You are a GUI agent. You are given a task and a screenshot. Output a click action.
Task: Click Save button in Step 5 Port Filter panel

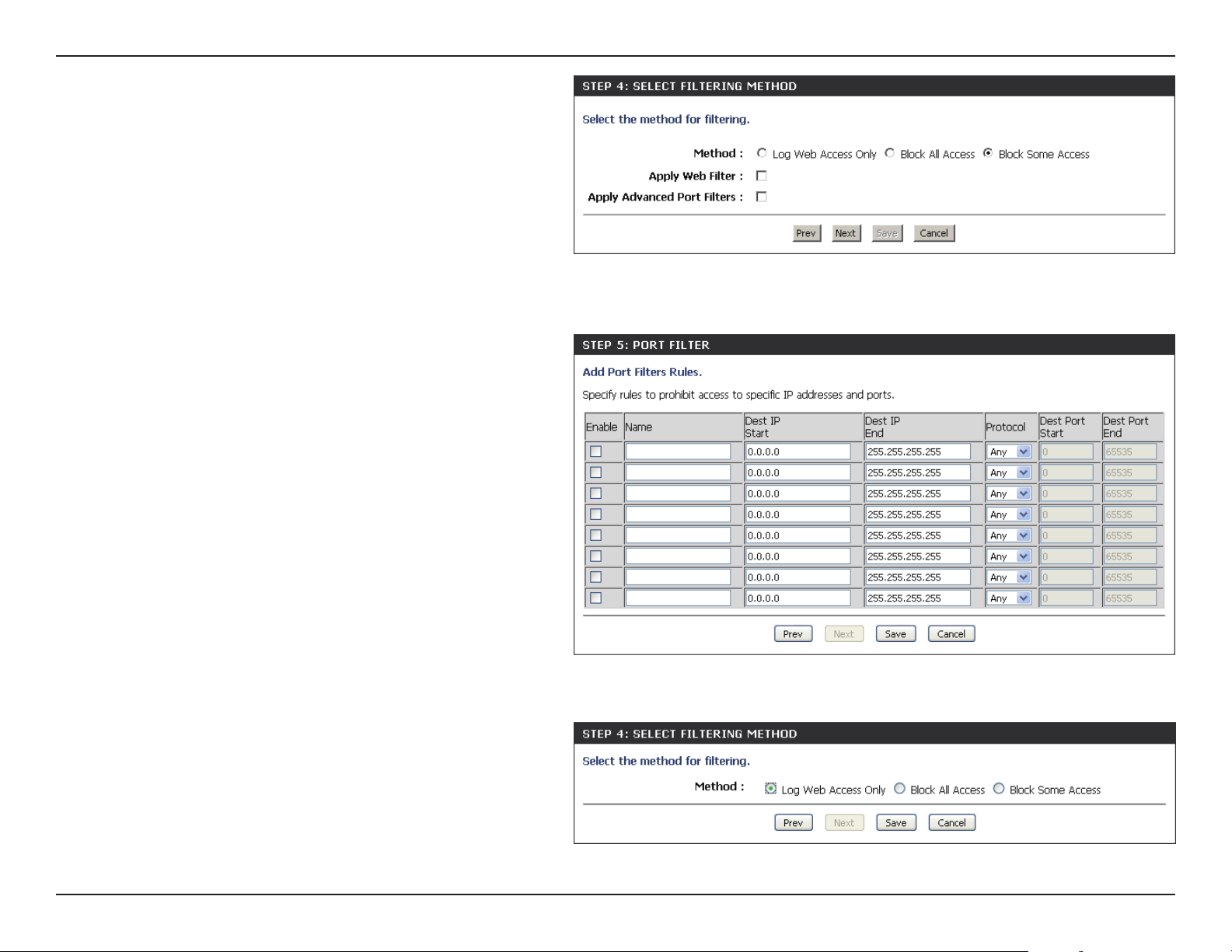[895, 634]
